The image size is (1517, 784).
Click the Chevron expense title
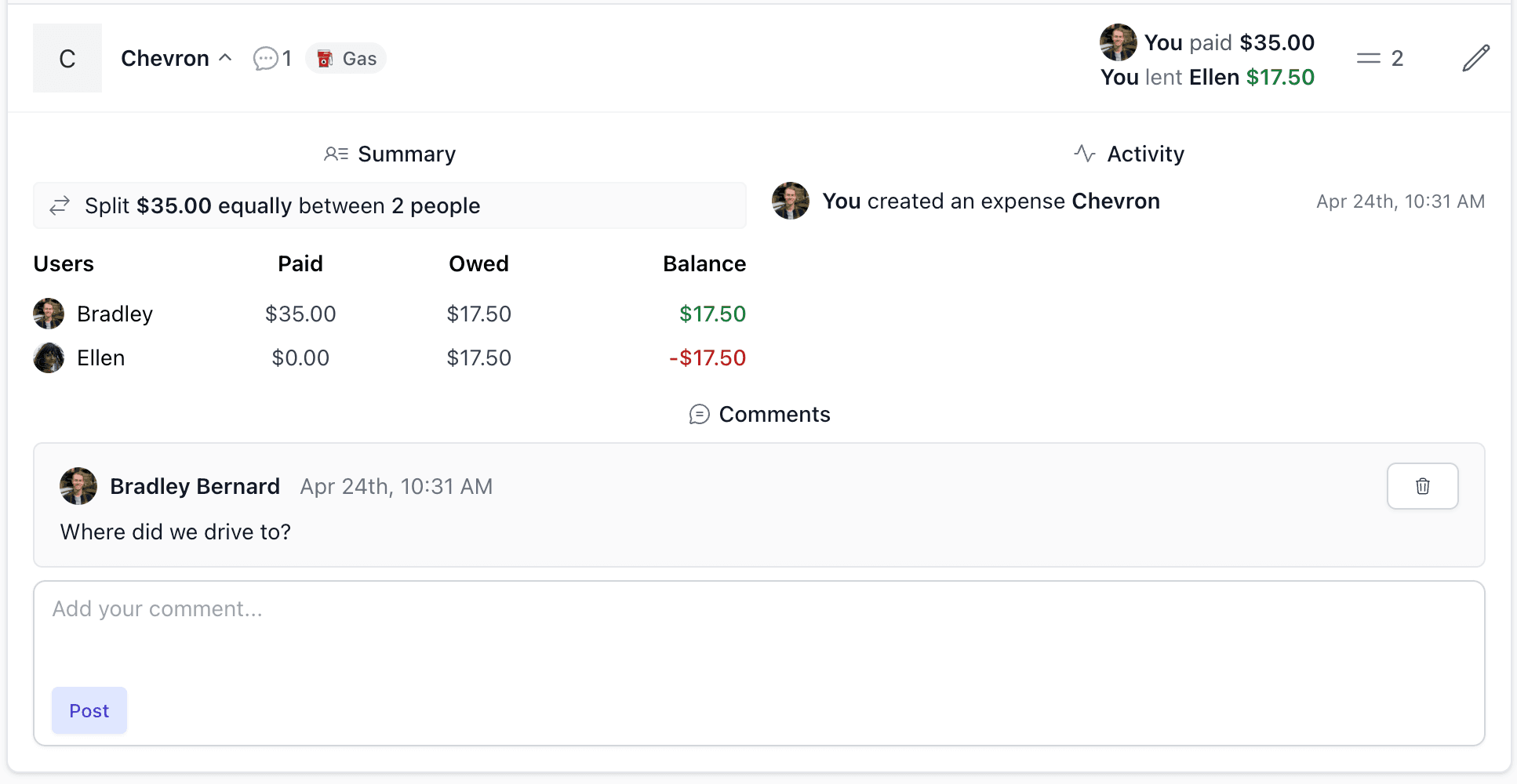pos(165,59)
